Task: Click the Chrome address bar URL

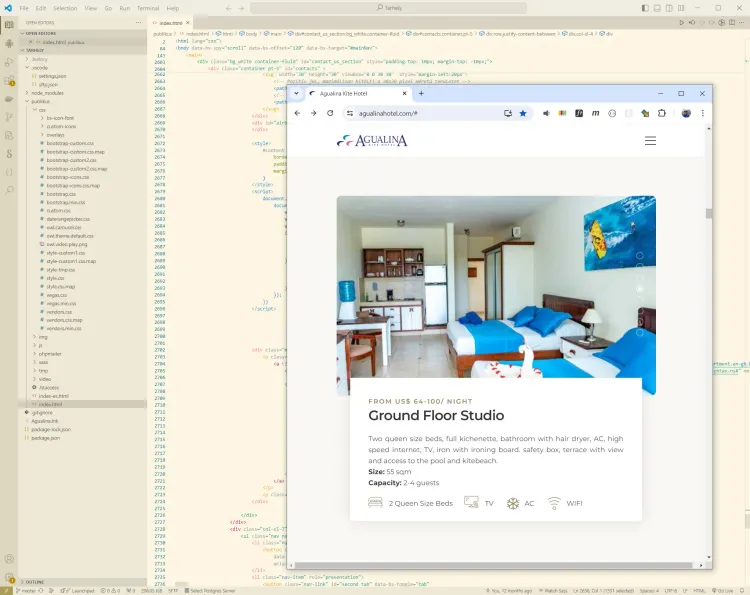Action: pyautogui.click(x=388, y=113)
